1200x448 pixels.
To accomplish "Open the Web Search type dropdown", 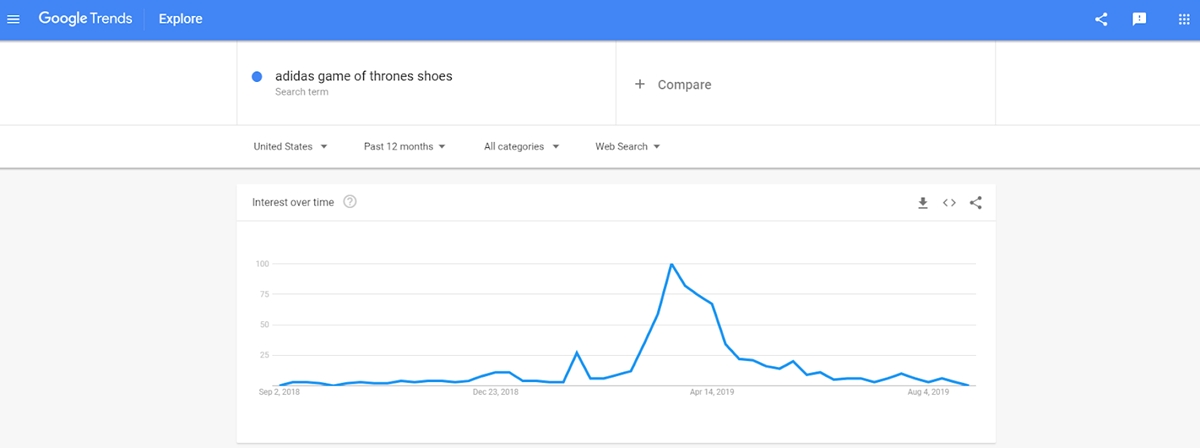I will point(628,147).
